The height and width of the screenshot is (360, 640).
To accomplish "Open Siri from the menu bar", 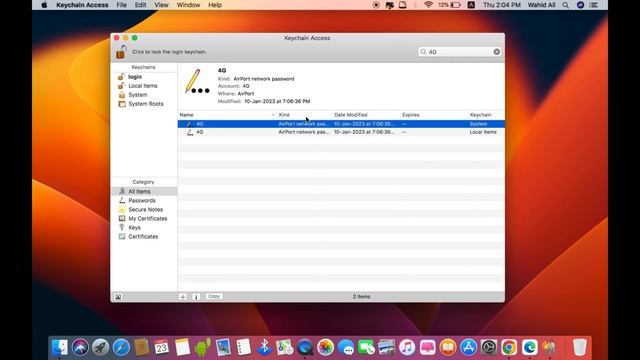I will (x=580, y=5).
